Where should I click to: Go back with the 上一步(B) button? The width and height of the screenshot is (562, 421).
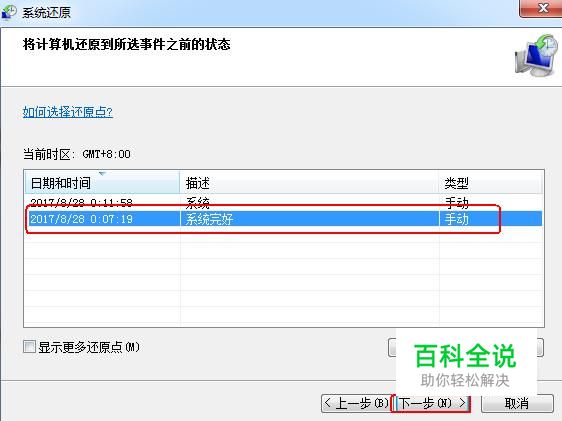[x=355, y=403]
